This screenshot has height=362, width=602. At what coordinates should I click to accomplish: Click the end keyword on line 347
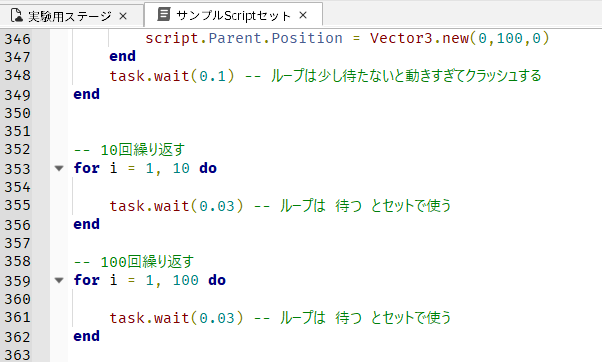[x=122, y=56]
